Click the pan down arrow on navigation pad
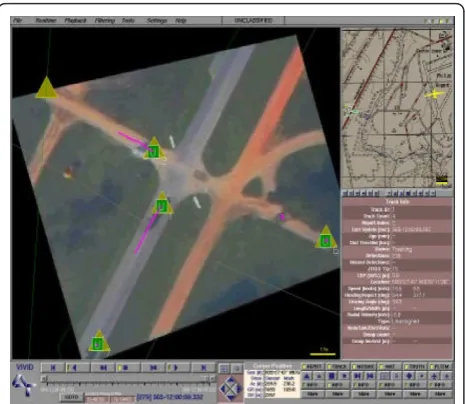 click(231, 397)
